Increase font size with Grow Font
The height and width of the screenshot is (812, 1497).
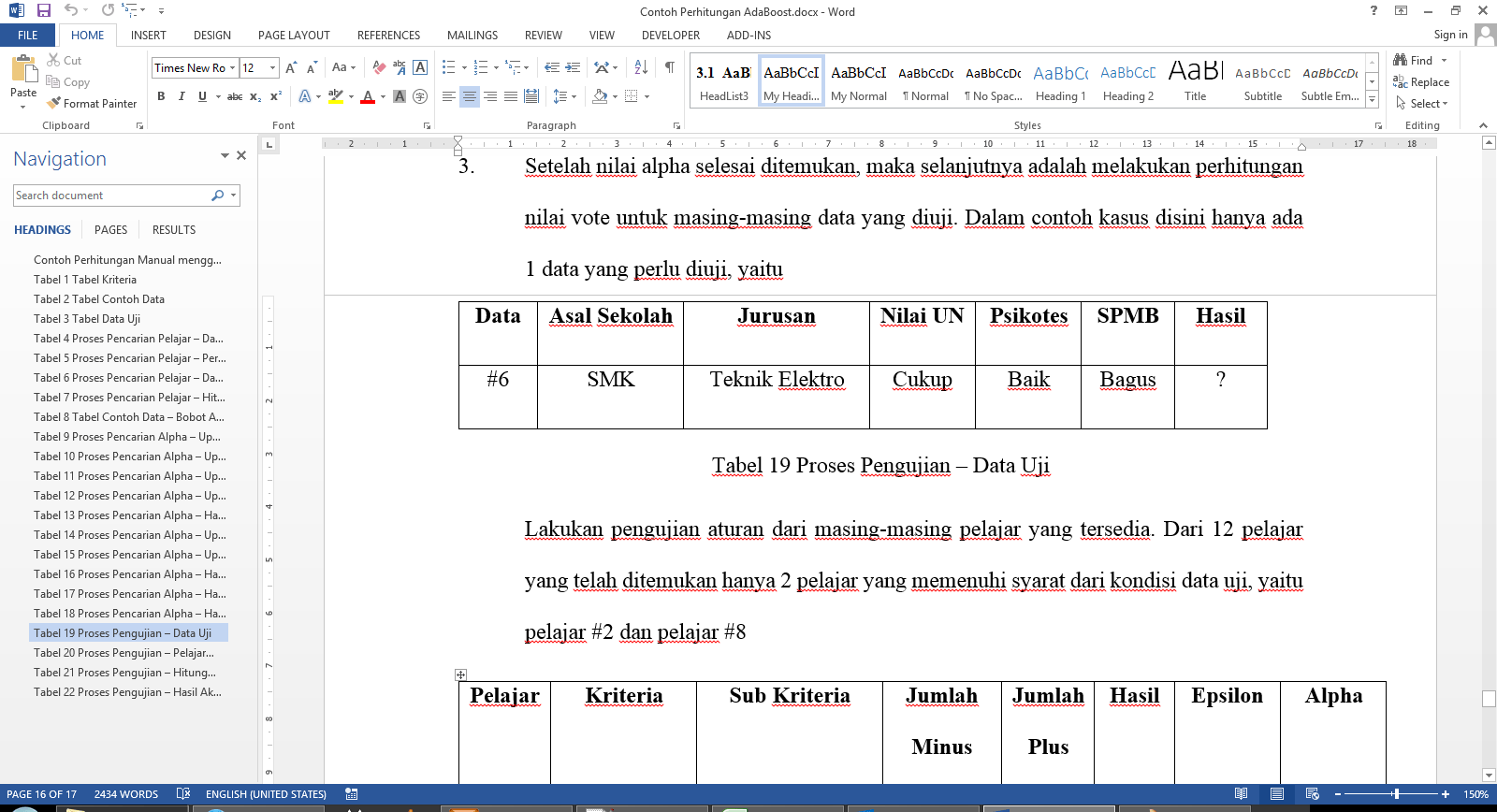291,67
